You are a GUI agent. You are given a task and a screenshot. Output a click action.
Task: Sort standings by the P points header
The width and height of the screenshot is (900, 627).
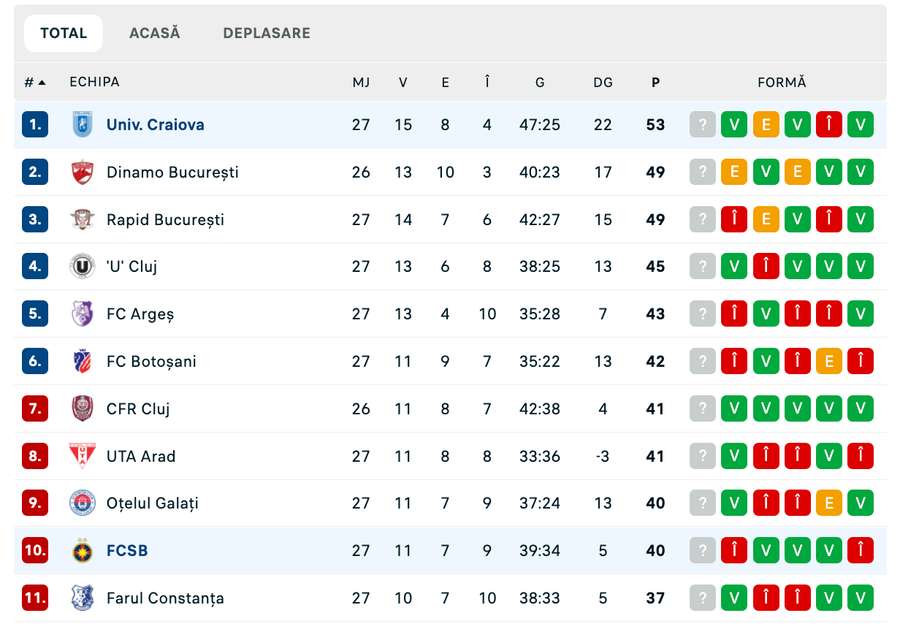655,82
